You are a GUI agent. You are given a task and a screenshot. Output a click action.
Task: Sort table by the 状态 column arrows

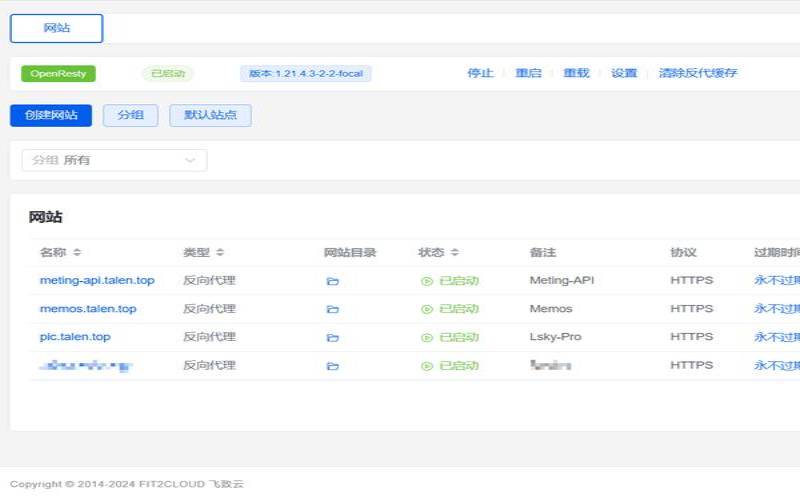455,253
